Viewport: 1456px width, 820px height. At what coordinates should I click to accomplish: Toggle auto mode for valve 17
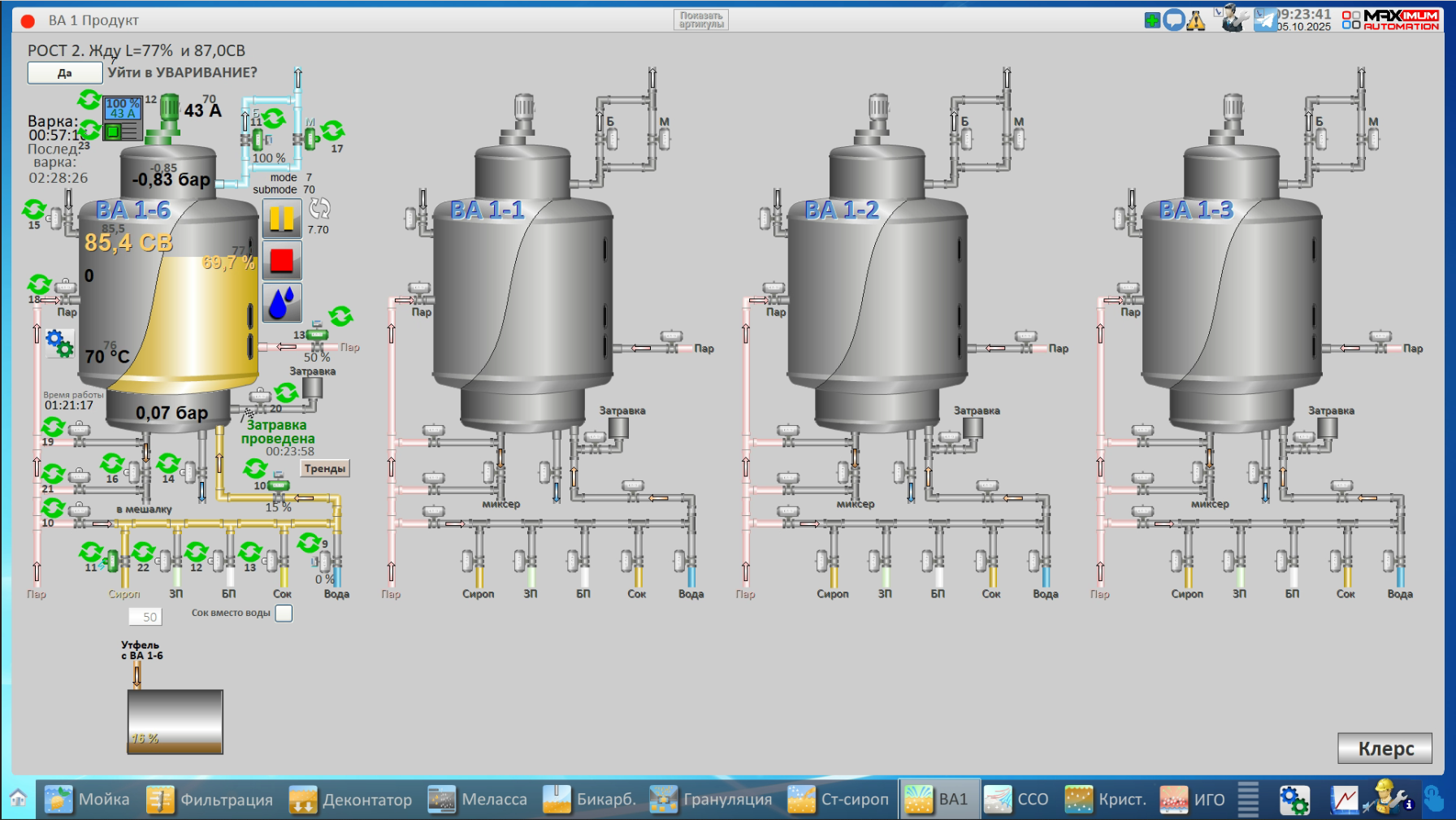coord(332,130)
